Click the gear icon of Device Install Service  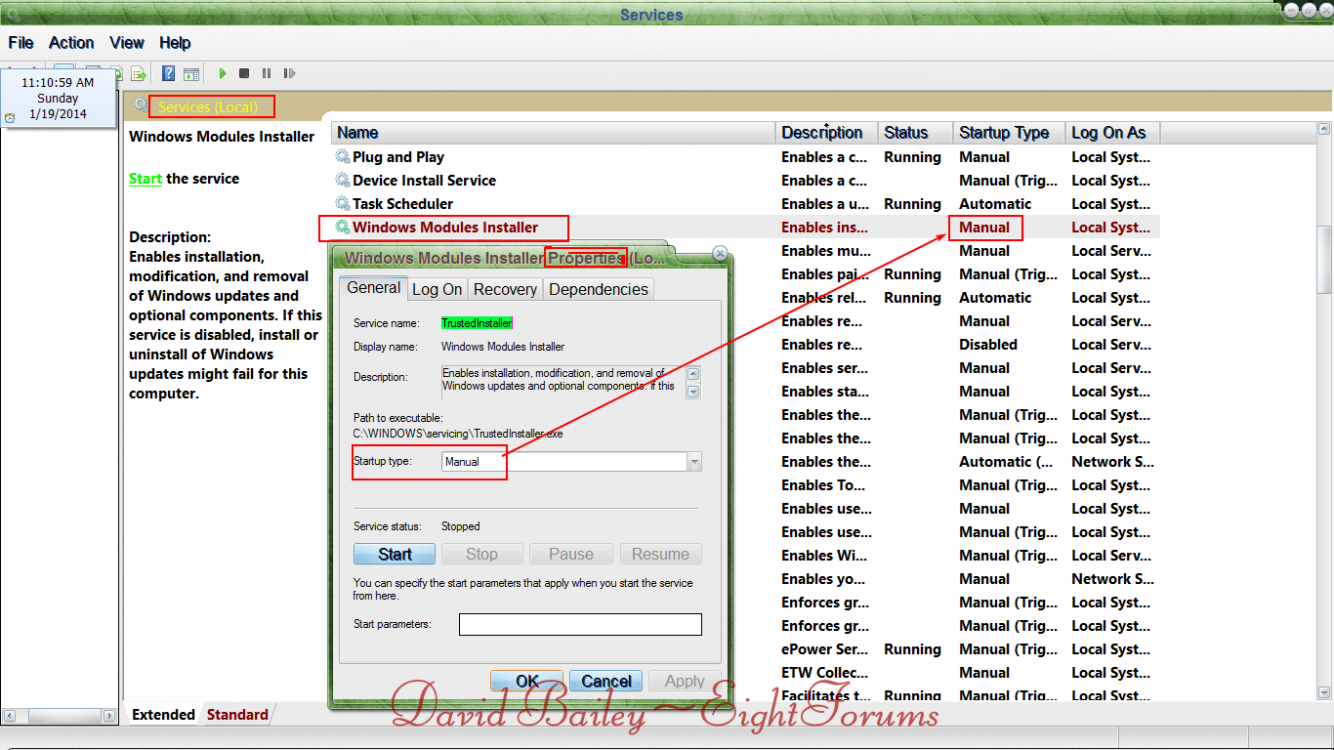pos(343,180)
